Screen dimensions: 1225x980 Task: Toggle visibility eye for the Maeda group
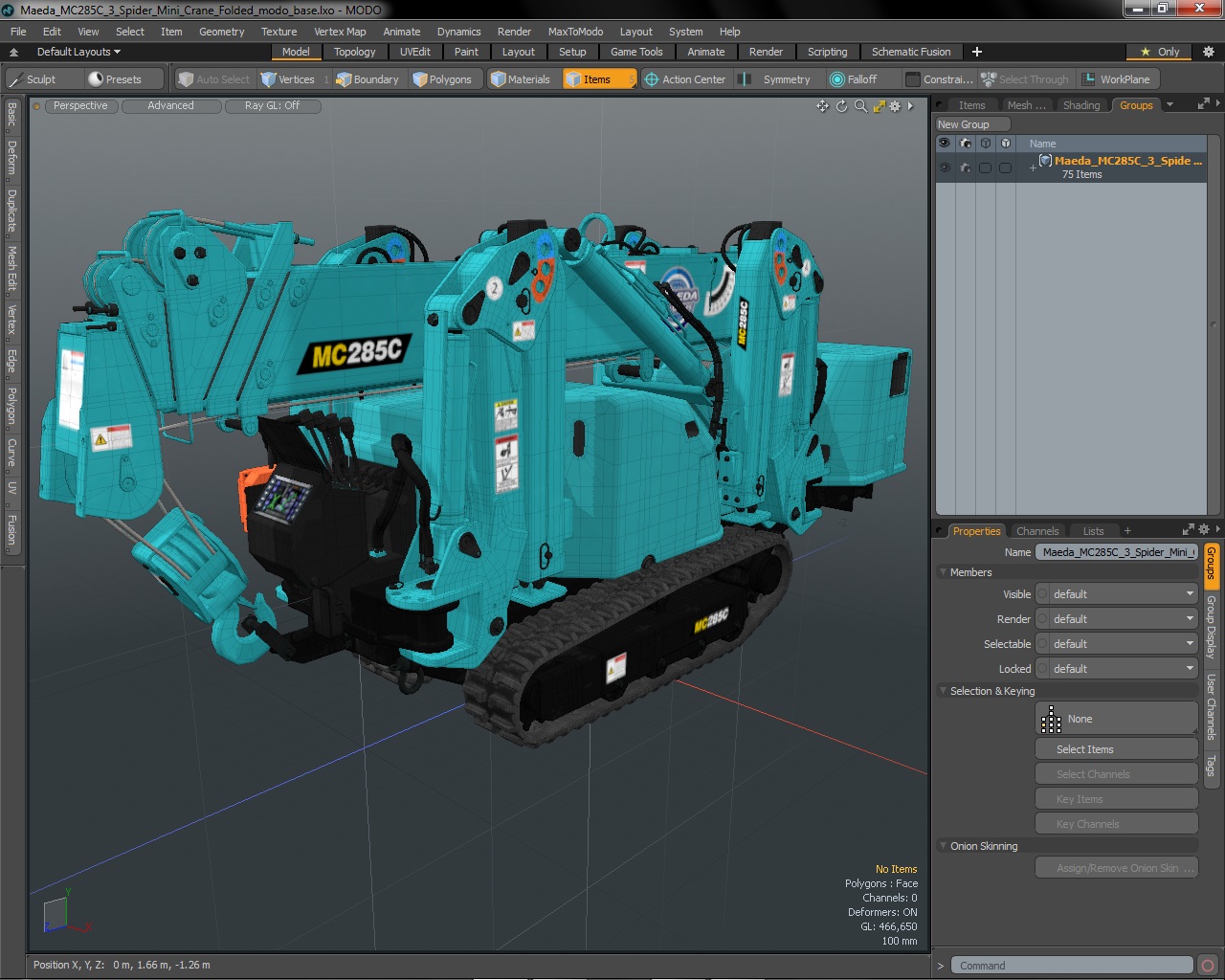click(x=945, y=167)
